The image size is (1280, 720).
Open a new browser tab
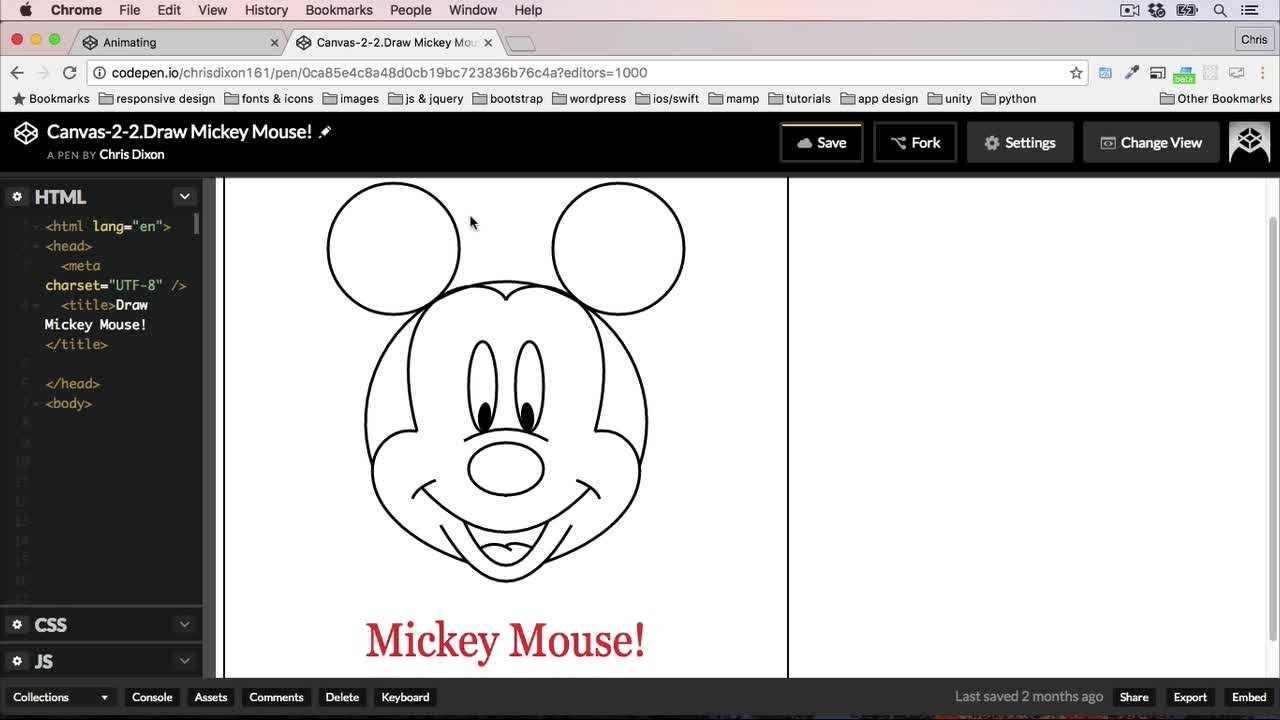(520, 43)
